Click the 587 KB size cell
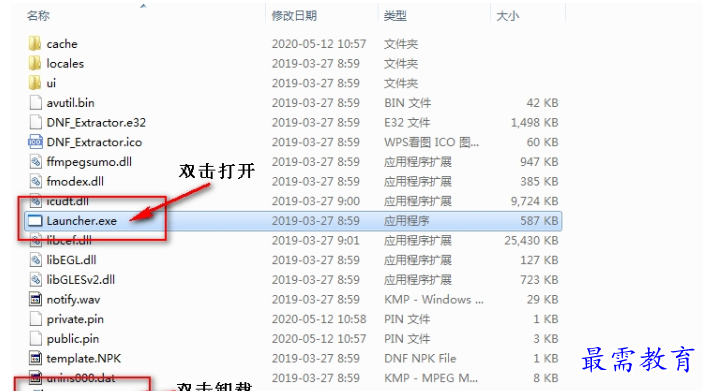703x391 pixels. (x=539, y=221)
